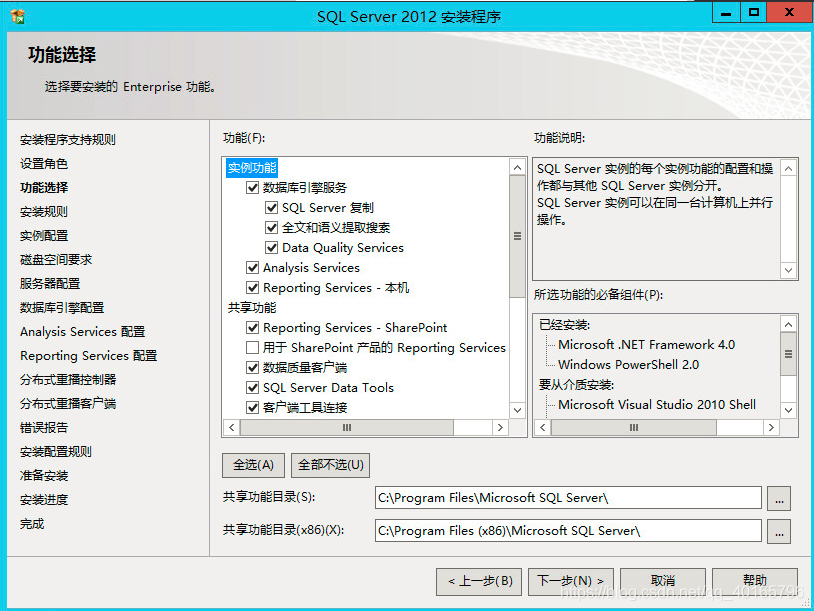Click feature list scroll up arrow
This screenshot has width=814, height=611.
pos(517,167)
